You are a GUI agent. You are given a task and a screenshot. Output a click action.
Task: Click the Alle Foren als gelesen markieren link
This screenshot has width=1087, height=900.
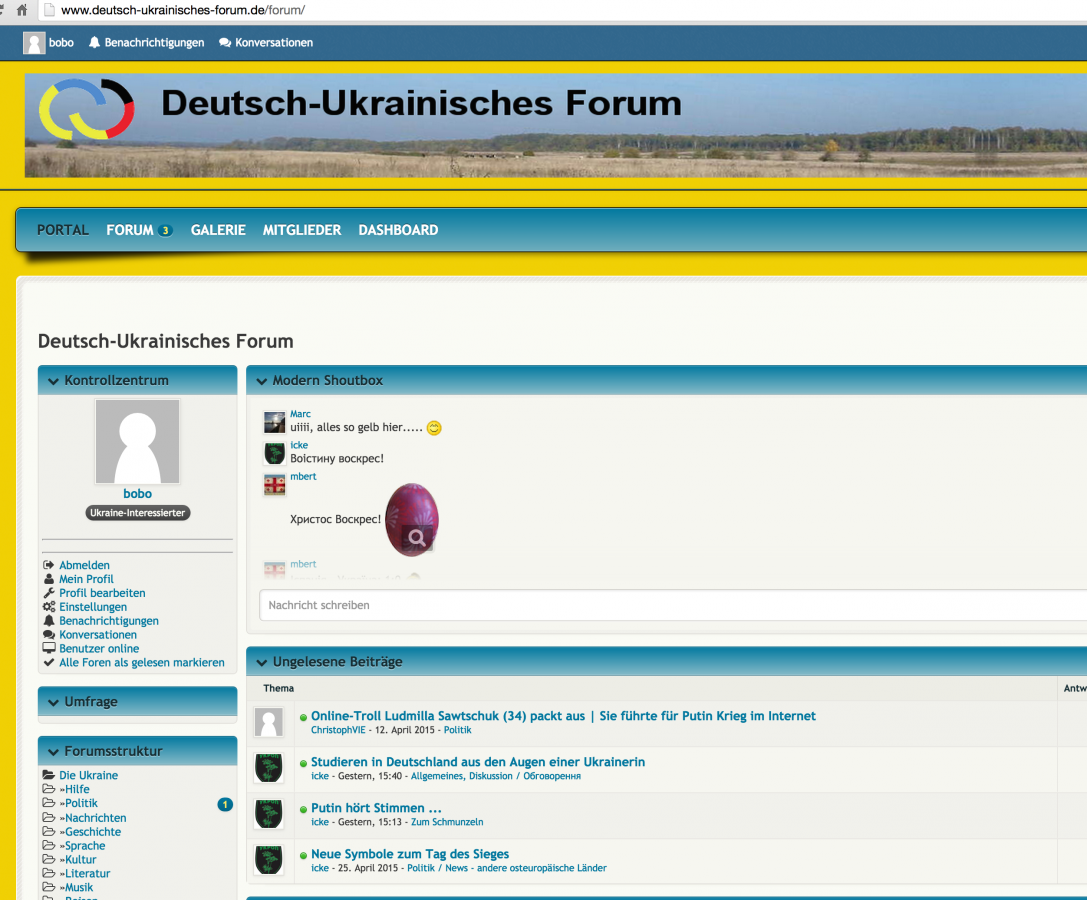(x=142, y=662)
